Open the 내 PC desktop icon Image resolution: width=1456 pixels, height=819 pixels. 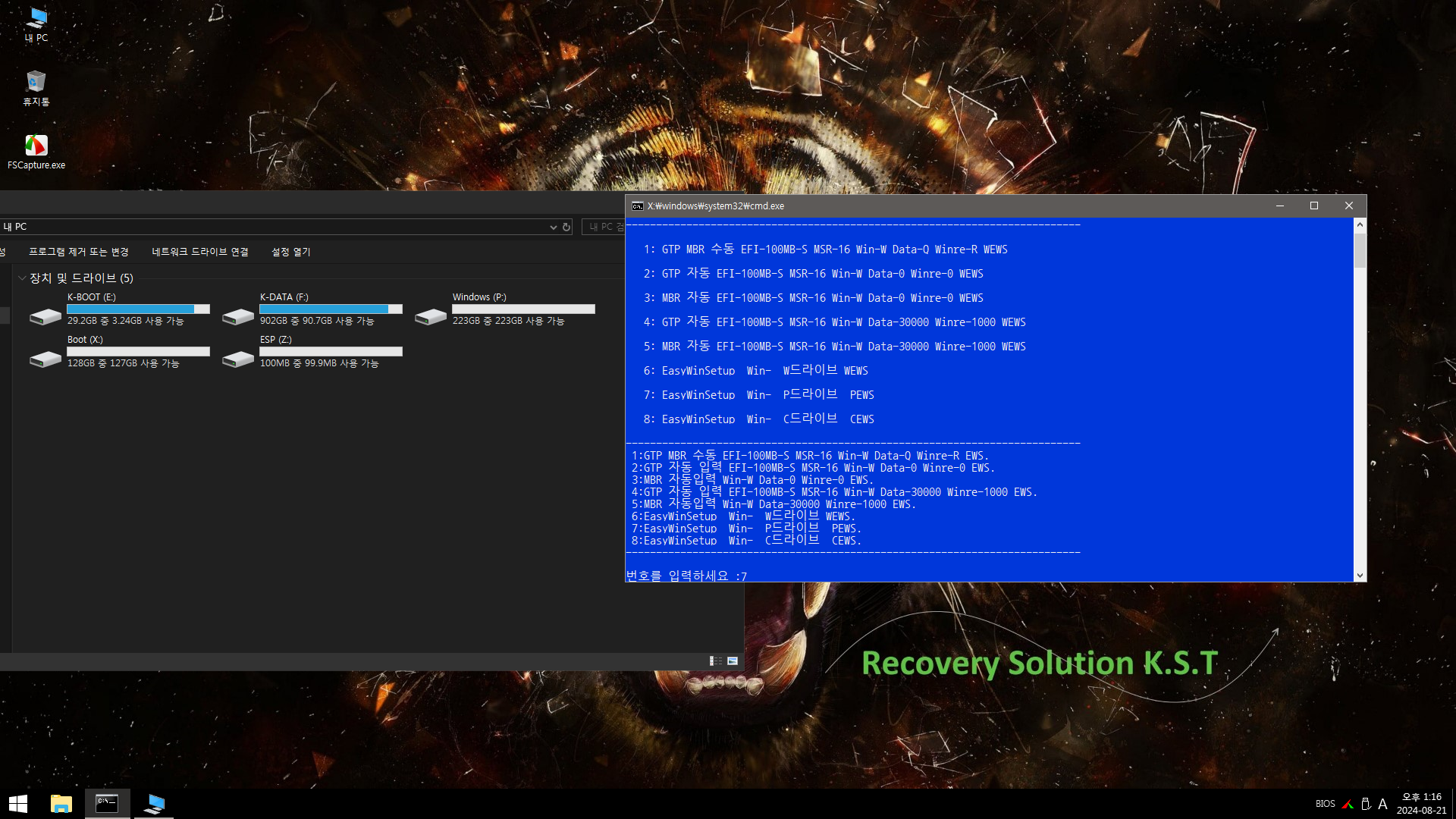(x=36, y=25)
